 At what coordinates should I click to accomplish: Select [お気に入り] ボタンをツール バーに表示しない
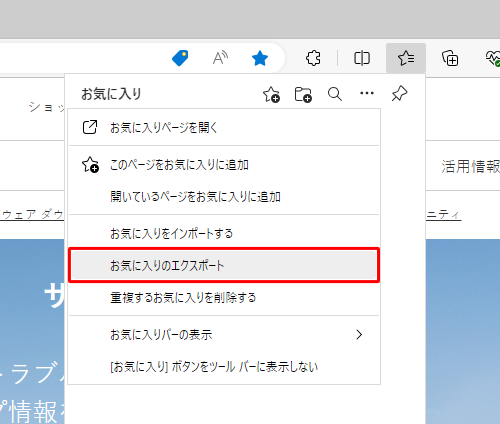click(x=224, y=367)
